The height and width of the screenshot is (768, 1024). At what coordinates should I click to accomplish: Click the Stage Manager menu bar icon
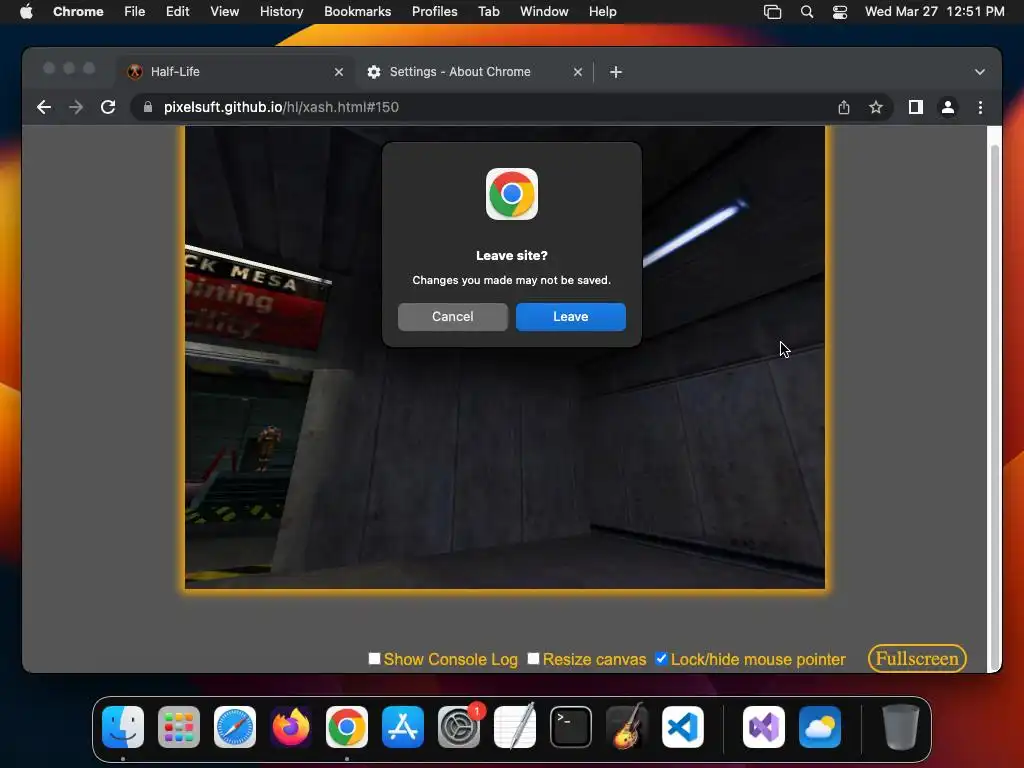[772, 12]
